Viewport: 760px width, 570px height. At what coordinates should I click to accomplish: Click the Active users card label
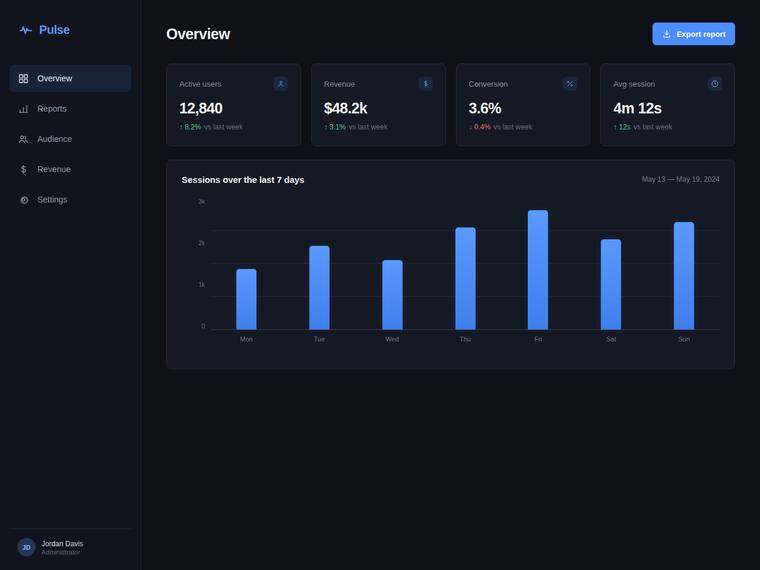[x=200, y=84]
